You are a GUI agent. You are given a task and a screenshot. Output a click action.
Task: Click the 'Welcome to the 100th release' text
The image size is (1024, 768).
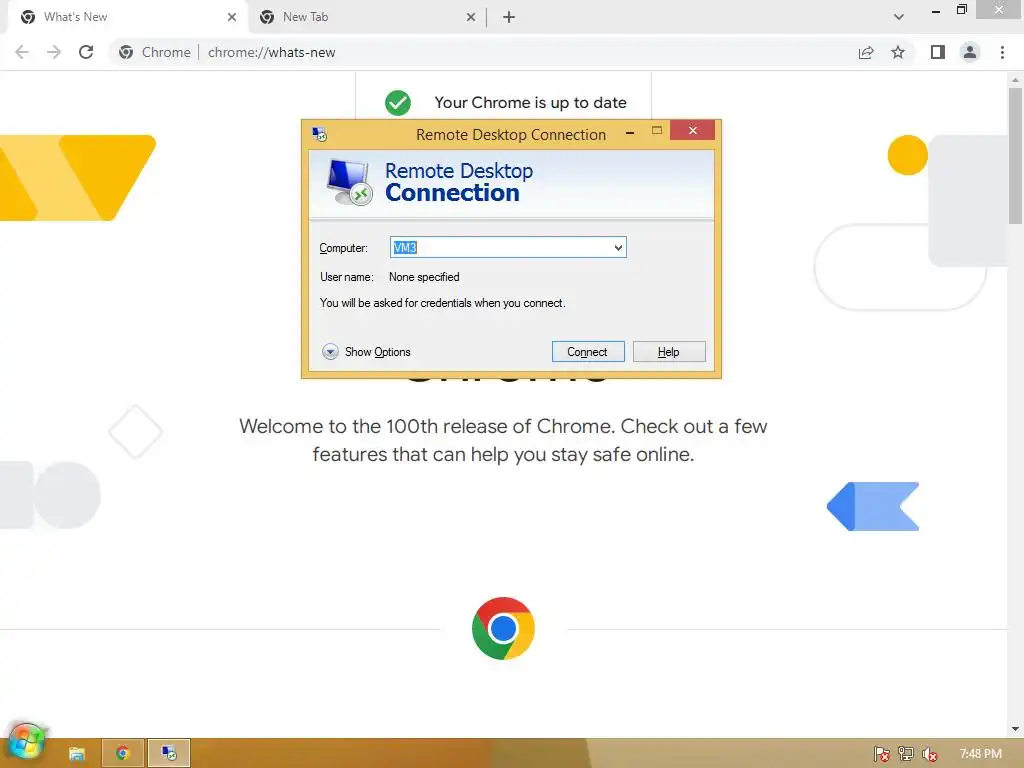pyautogui.click(x=503, y=440)
